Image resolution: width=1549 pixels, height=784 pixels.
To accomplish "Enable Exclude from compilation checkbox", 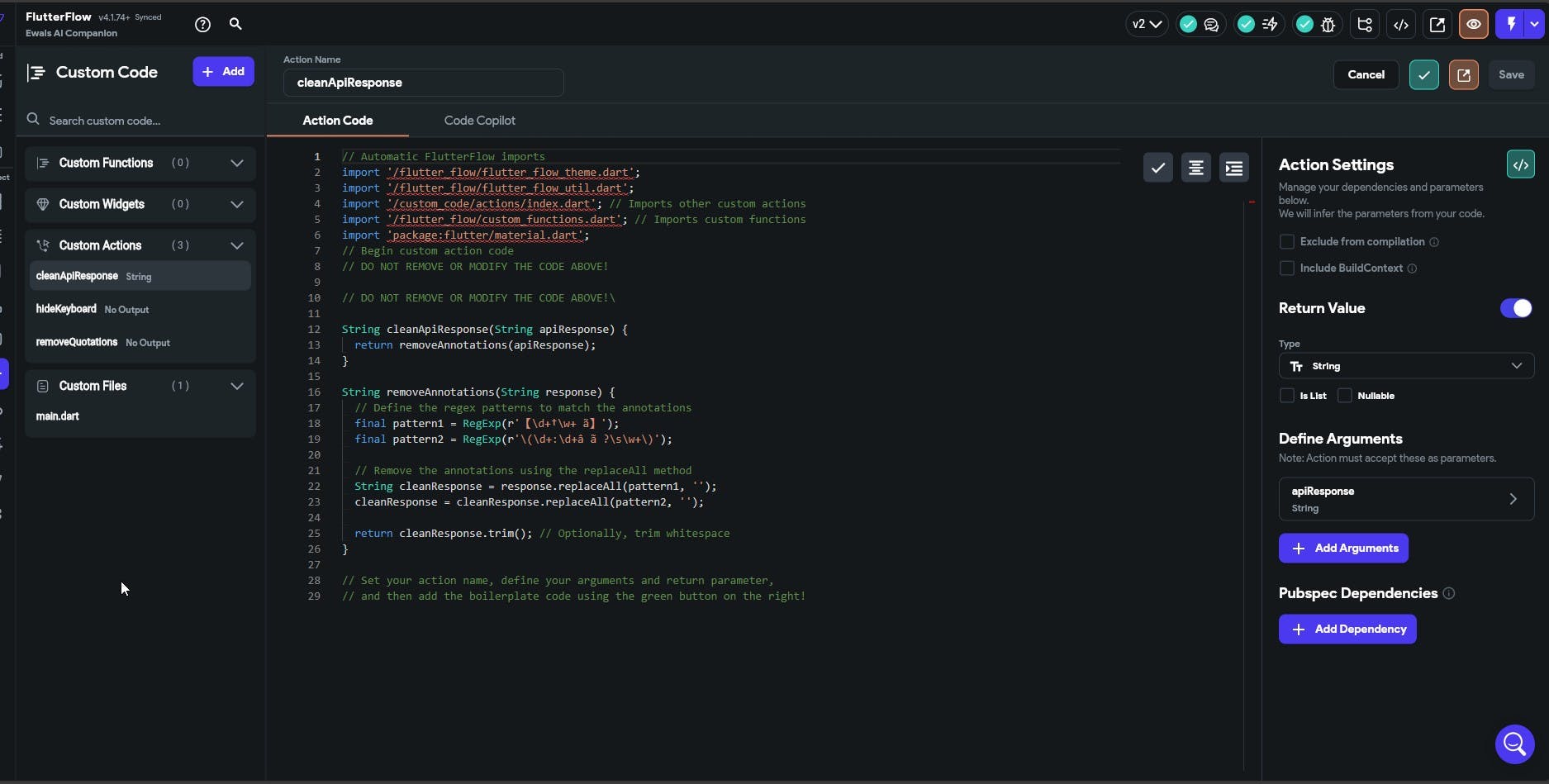I will click(x=1286, y=242).
